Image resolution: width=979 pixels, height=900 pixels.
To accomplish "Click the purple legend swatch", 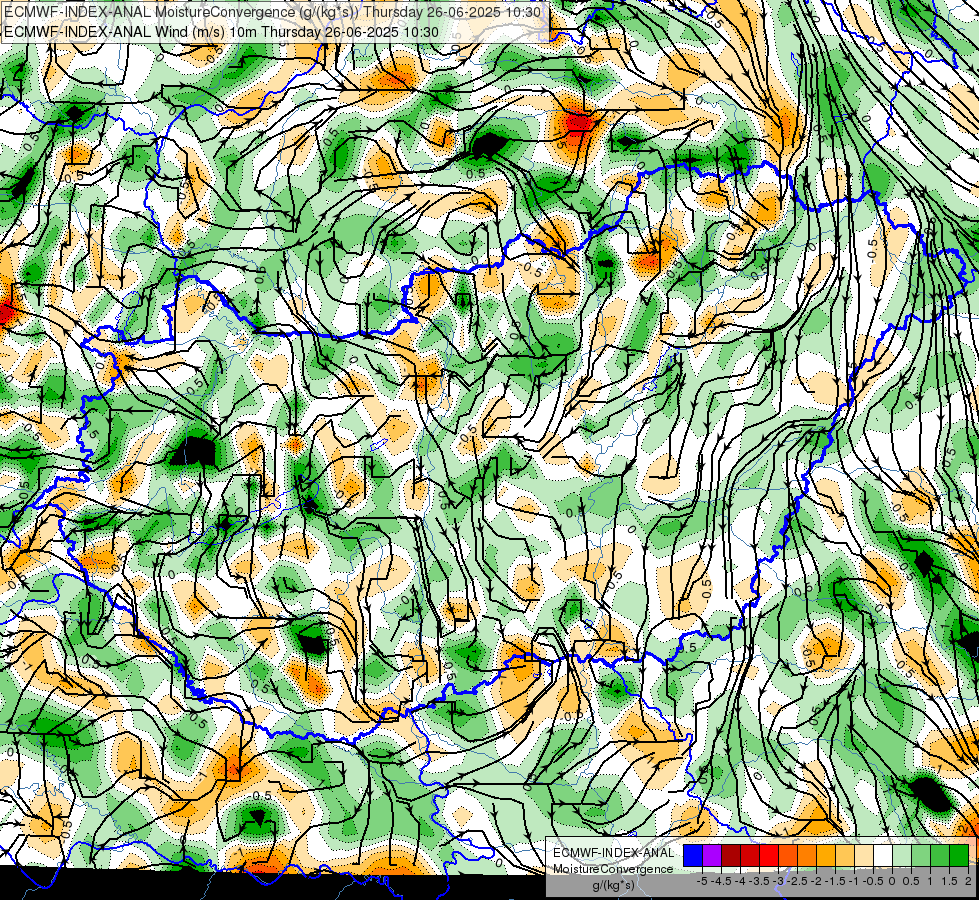I will coord(712,856).
